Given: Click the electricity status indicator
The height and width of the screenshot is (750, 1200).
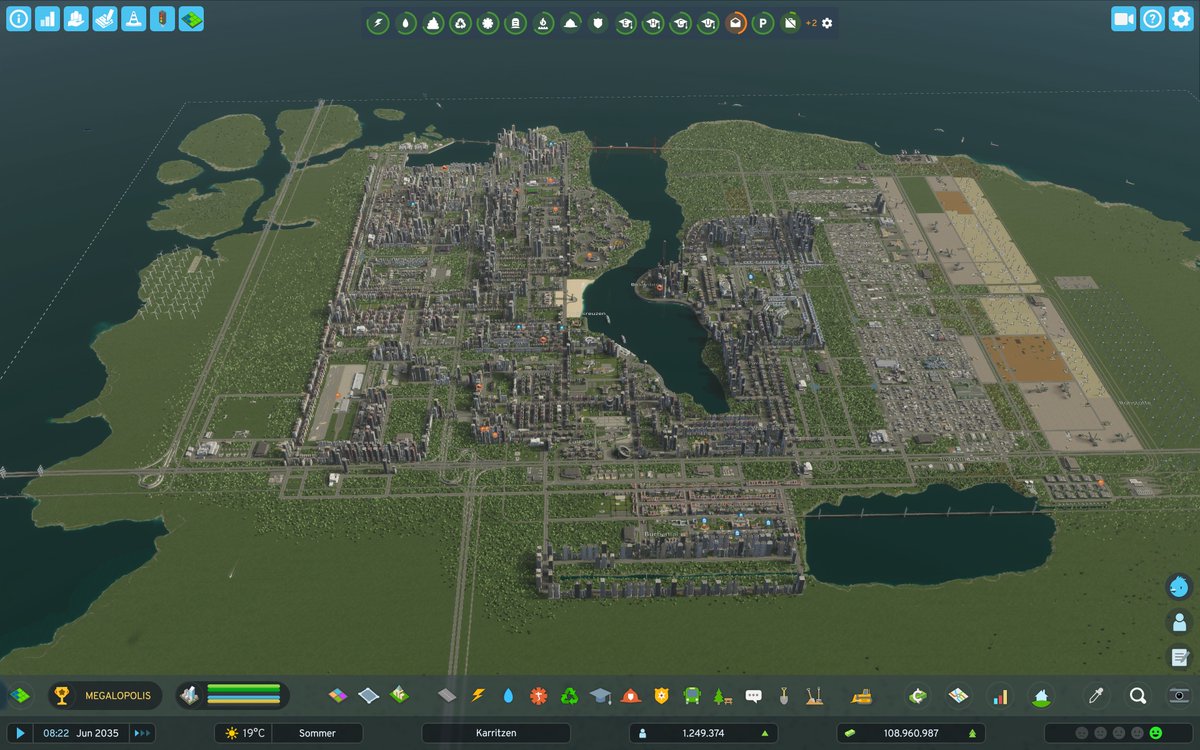Looking at the screenshot, I should click(x=378, y=23).
